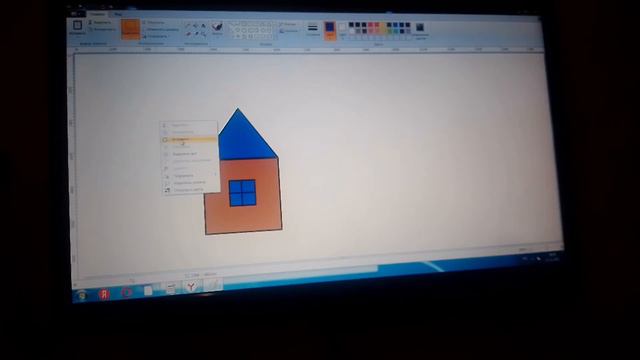Pick the black swatch in the palette
The height and width of the screenshot is (360, 640).
coord(351,25)
